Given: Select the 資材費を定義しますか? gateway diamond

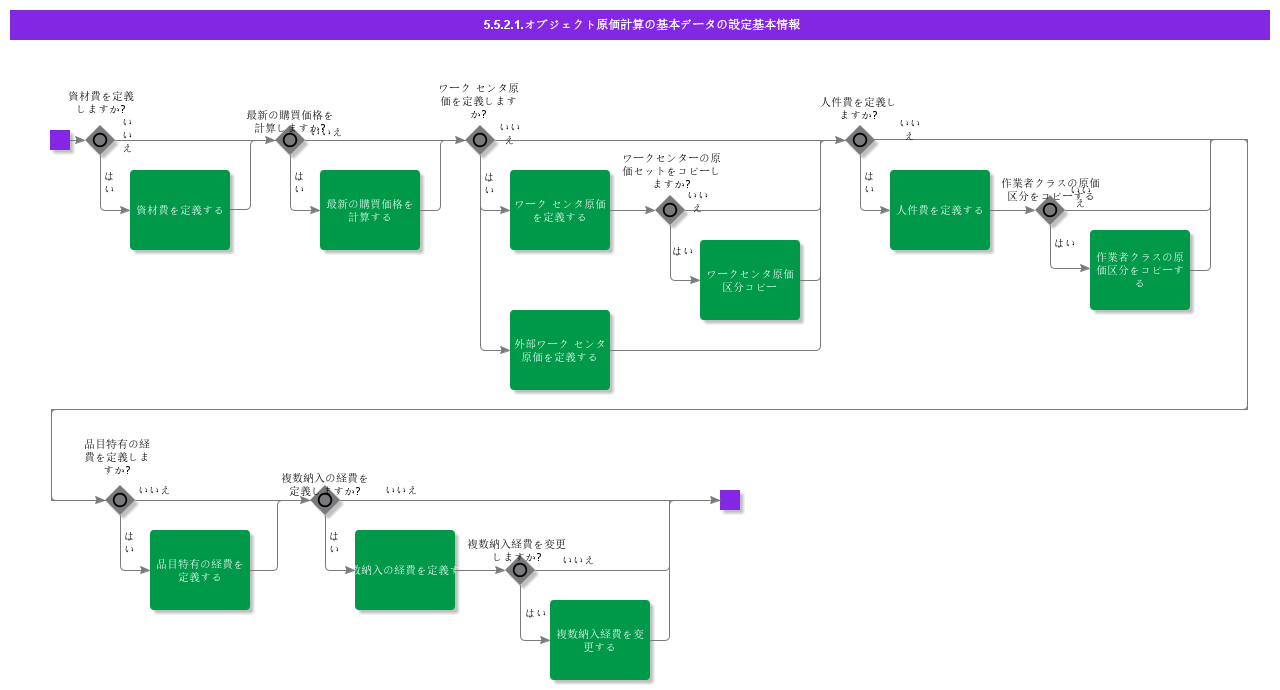Looking at the screenshot, I should 100,140.
